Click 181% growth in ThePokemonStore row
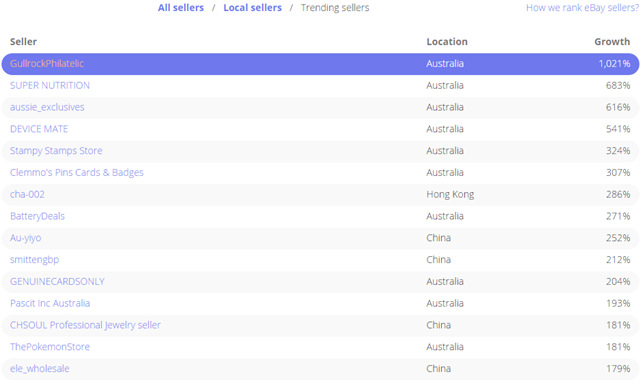This screenshot has height=380, width=640. (x=618, y=347)
